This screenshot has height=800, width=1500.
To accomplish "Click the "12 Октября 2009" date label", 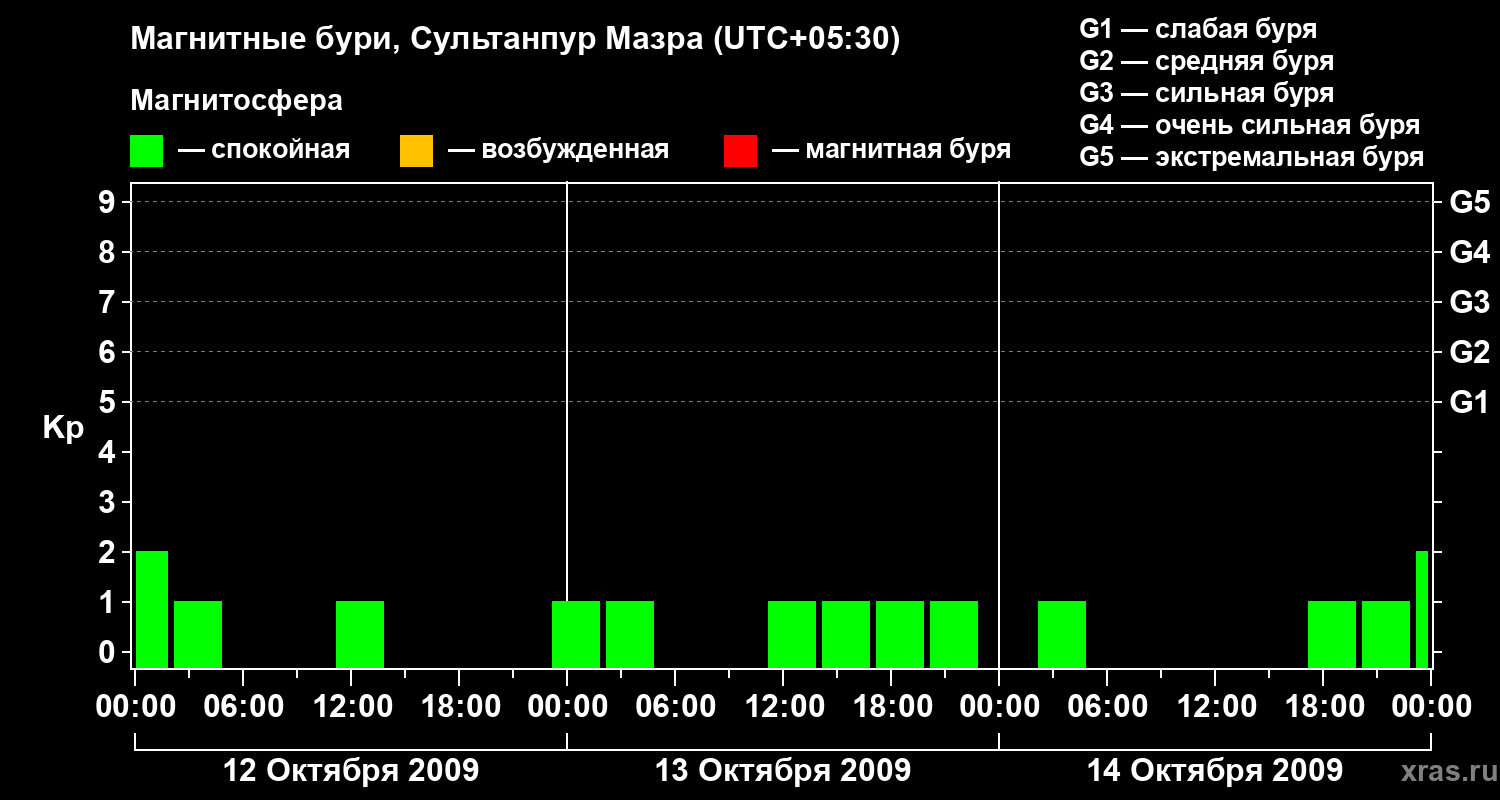I will (350, 771).
